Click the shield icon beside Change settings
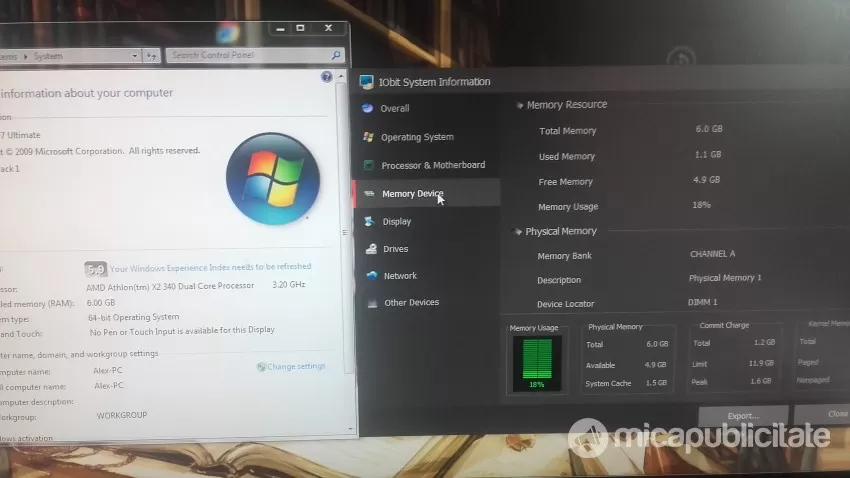The image size is (850, 478). point(261,367)
